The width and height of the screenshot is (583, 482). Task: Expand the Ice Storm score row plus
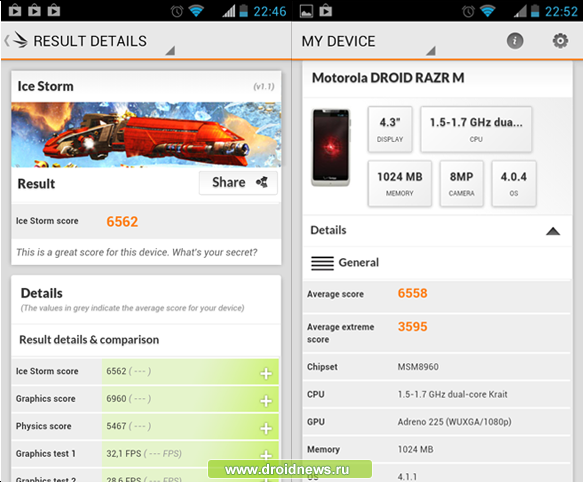(266, 373)
